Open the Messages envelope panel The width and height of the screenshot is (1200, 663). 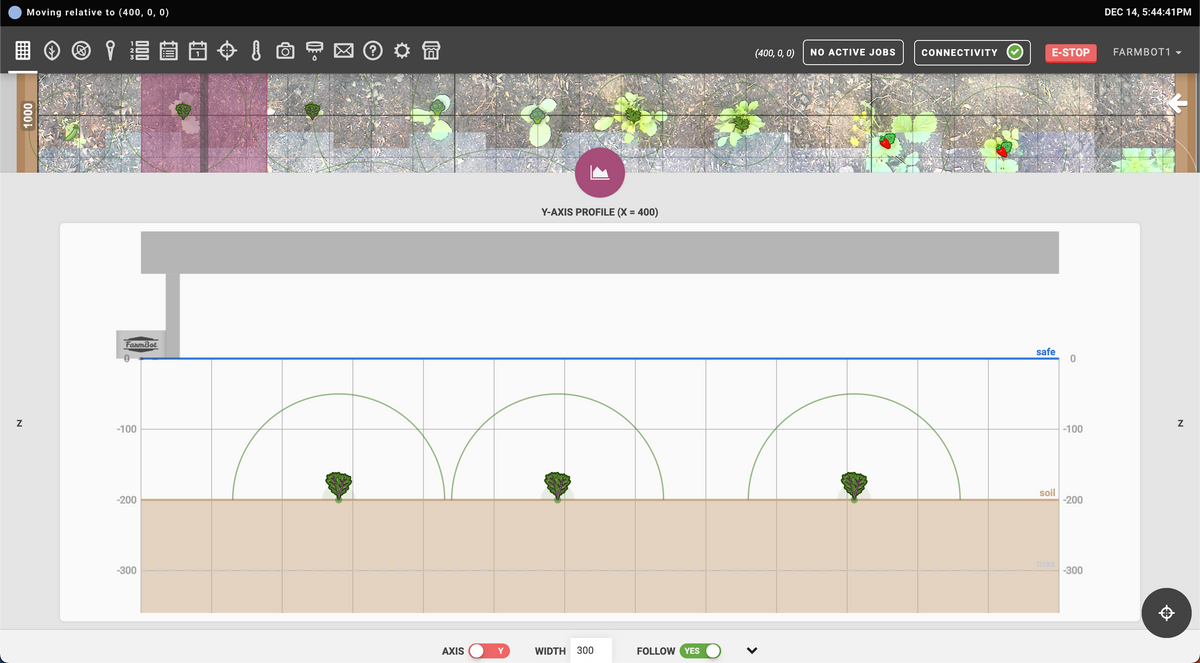coord(343,50)
